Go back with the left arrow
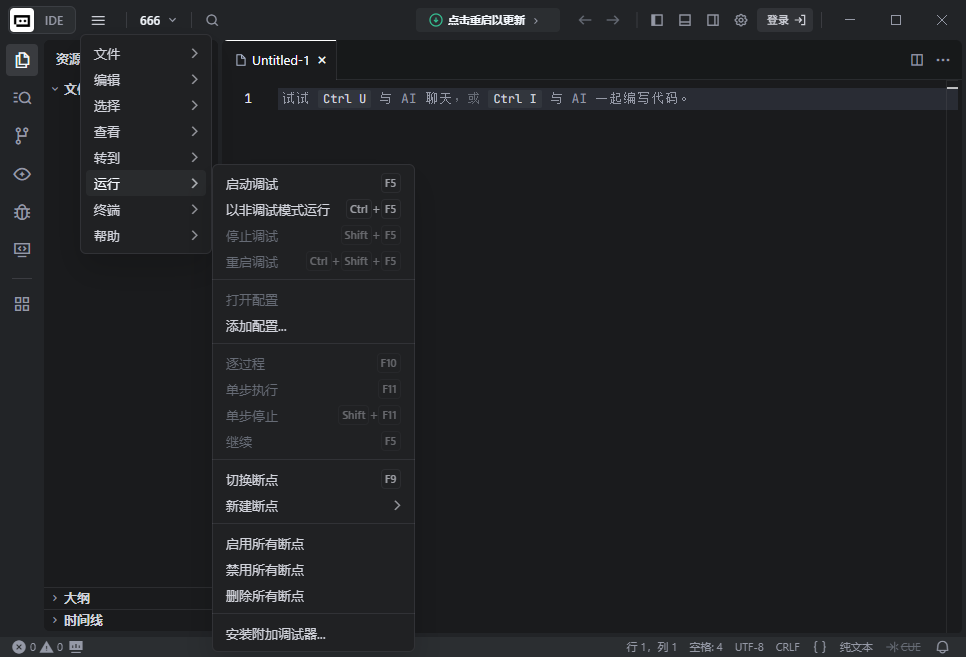The height and width of the screenshot is (657, 966). (585, 20)
